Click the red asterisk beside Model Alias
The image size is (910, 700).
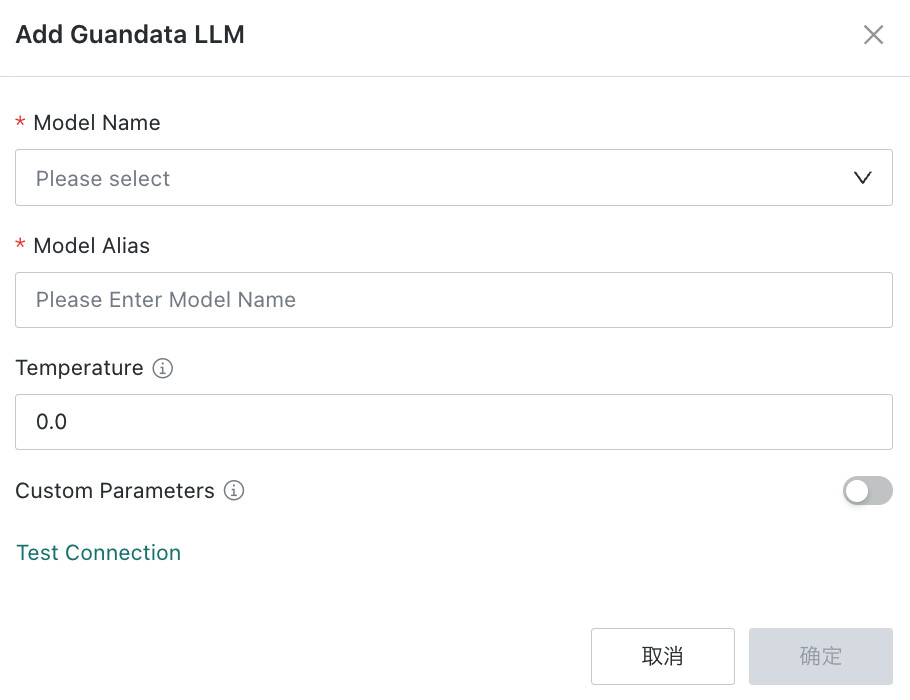[20, 244]
